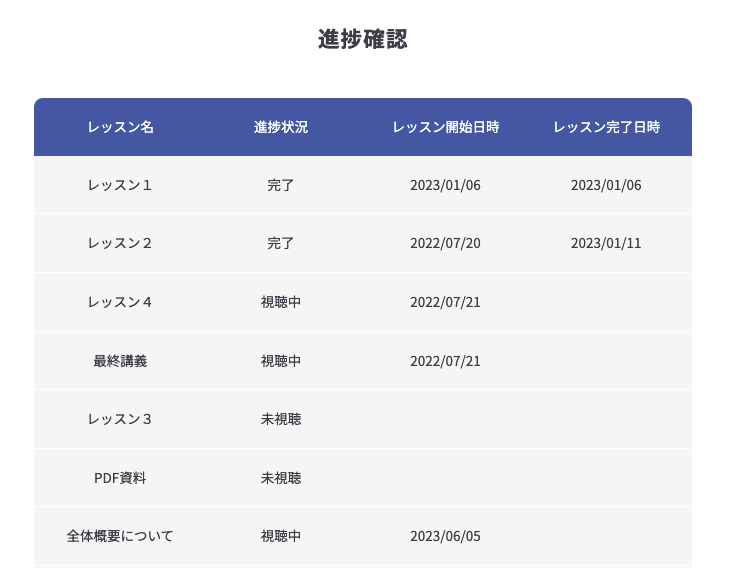Select the レッスン２ lesson name
The width and height of the screenshot is (731, 568).
click(120, 243)
